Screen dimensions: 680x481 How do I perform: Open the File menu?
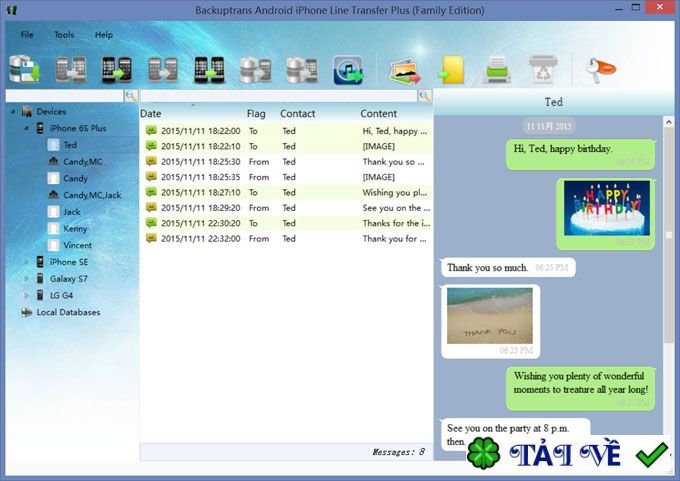pos(27,35)
